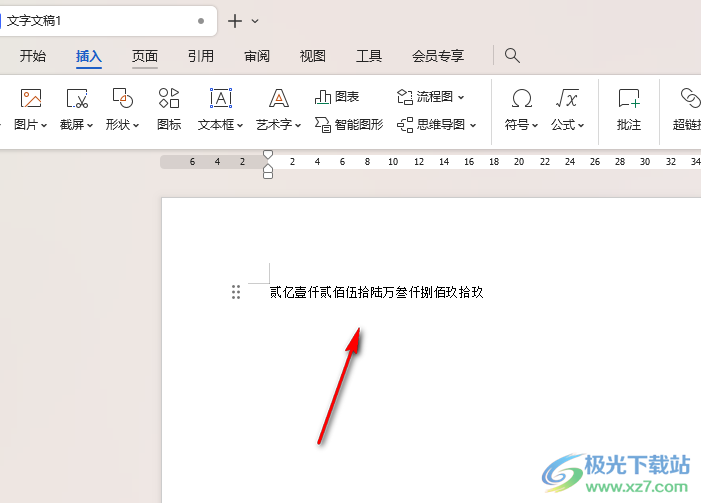Viewport: 701px width, 503px height.
Task: Open the 页面 tab
Action: click(x=145, y=56)
